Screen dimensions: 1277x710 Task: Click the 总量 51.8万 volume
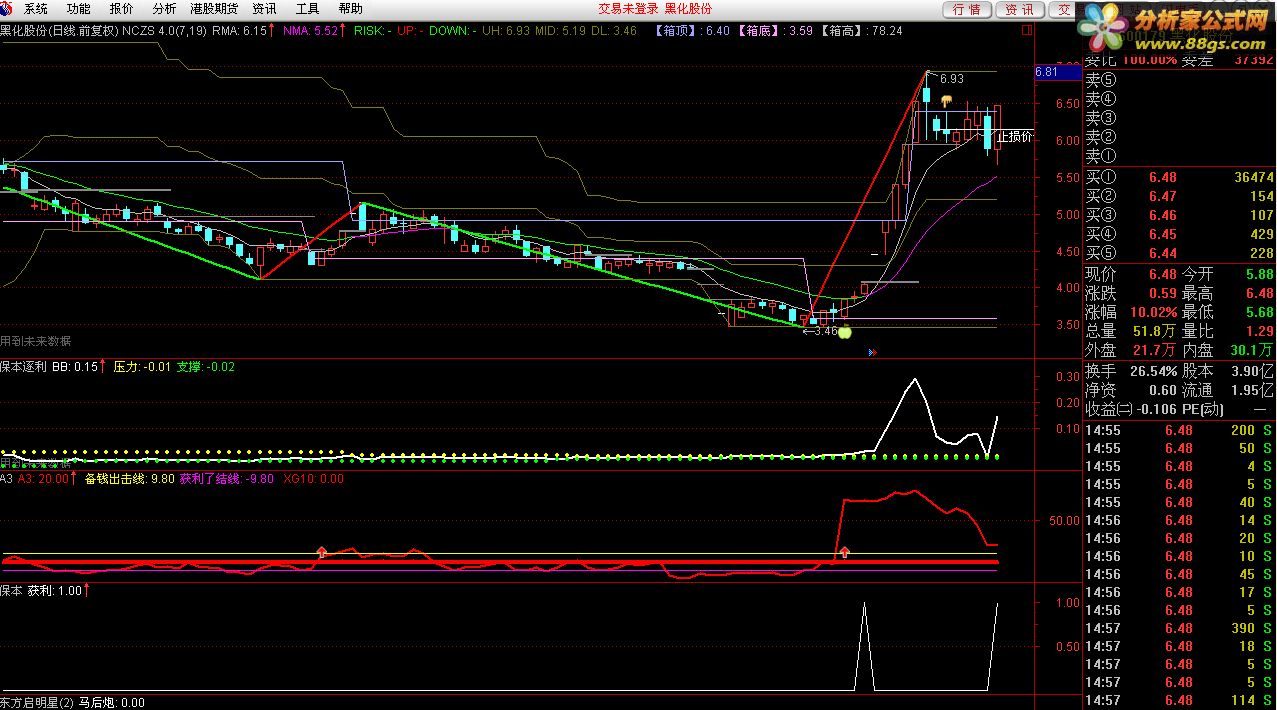click(1132, 331)
